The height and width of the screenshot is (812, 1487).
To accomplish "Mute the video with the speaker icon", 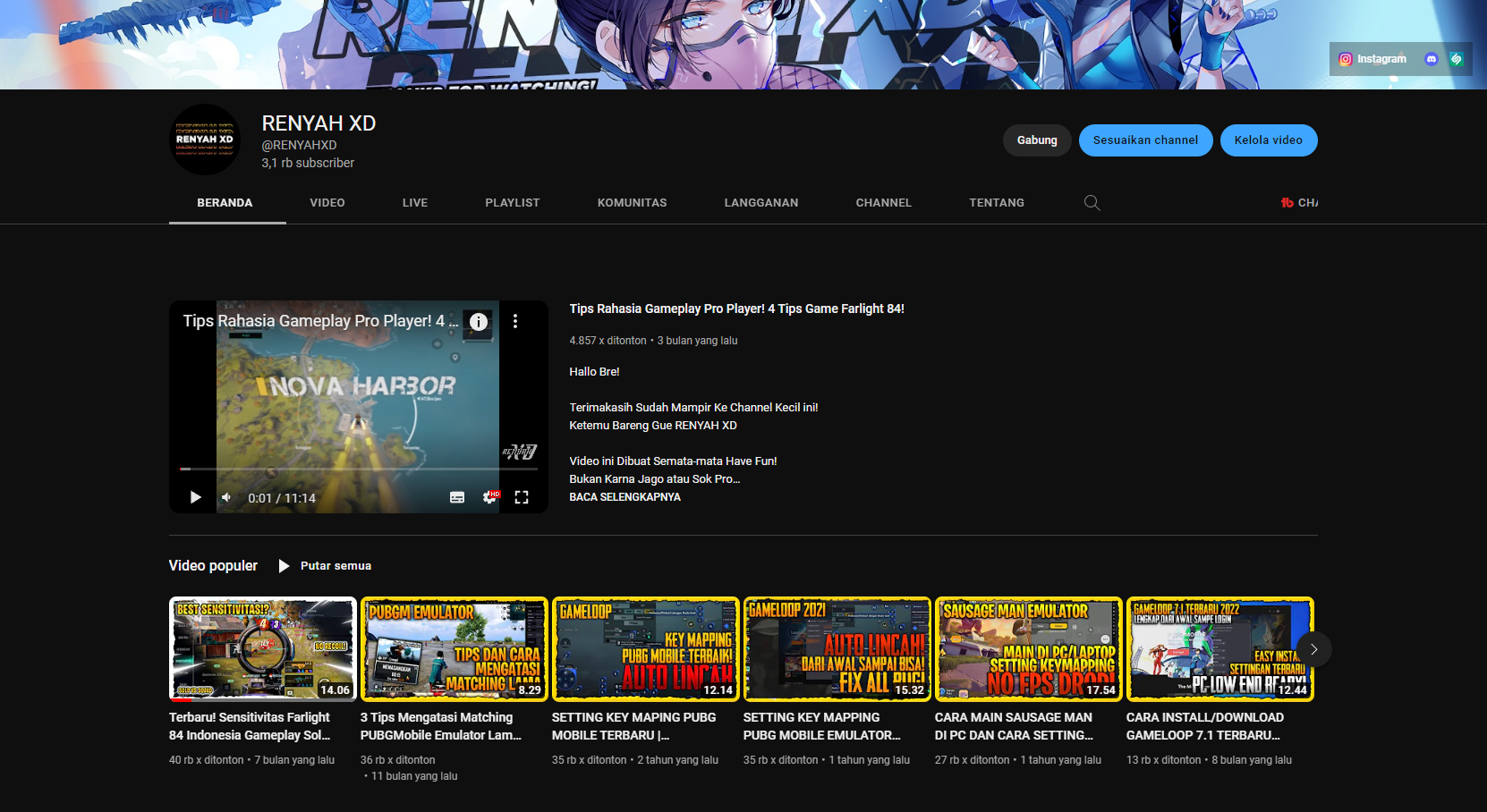I will tap(227, 497).
